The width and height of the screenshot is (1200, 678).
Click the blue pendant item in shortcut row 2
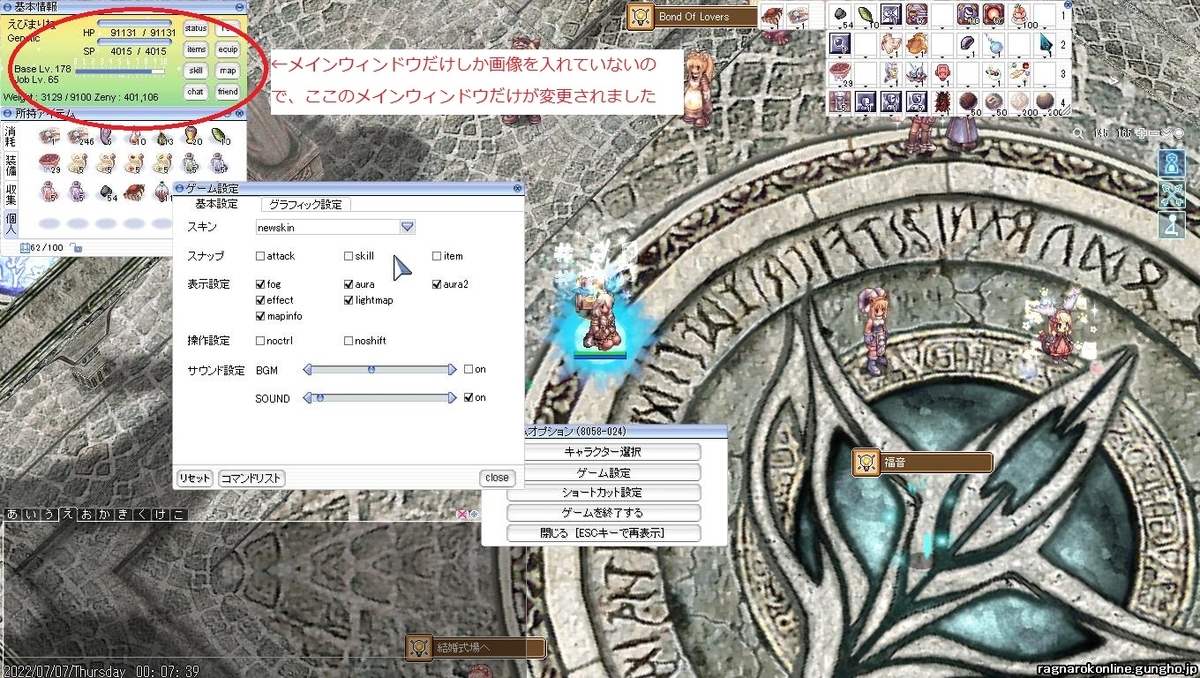[993, 46]
